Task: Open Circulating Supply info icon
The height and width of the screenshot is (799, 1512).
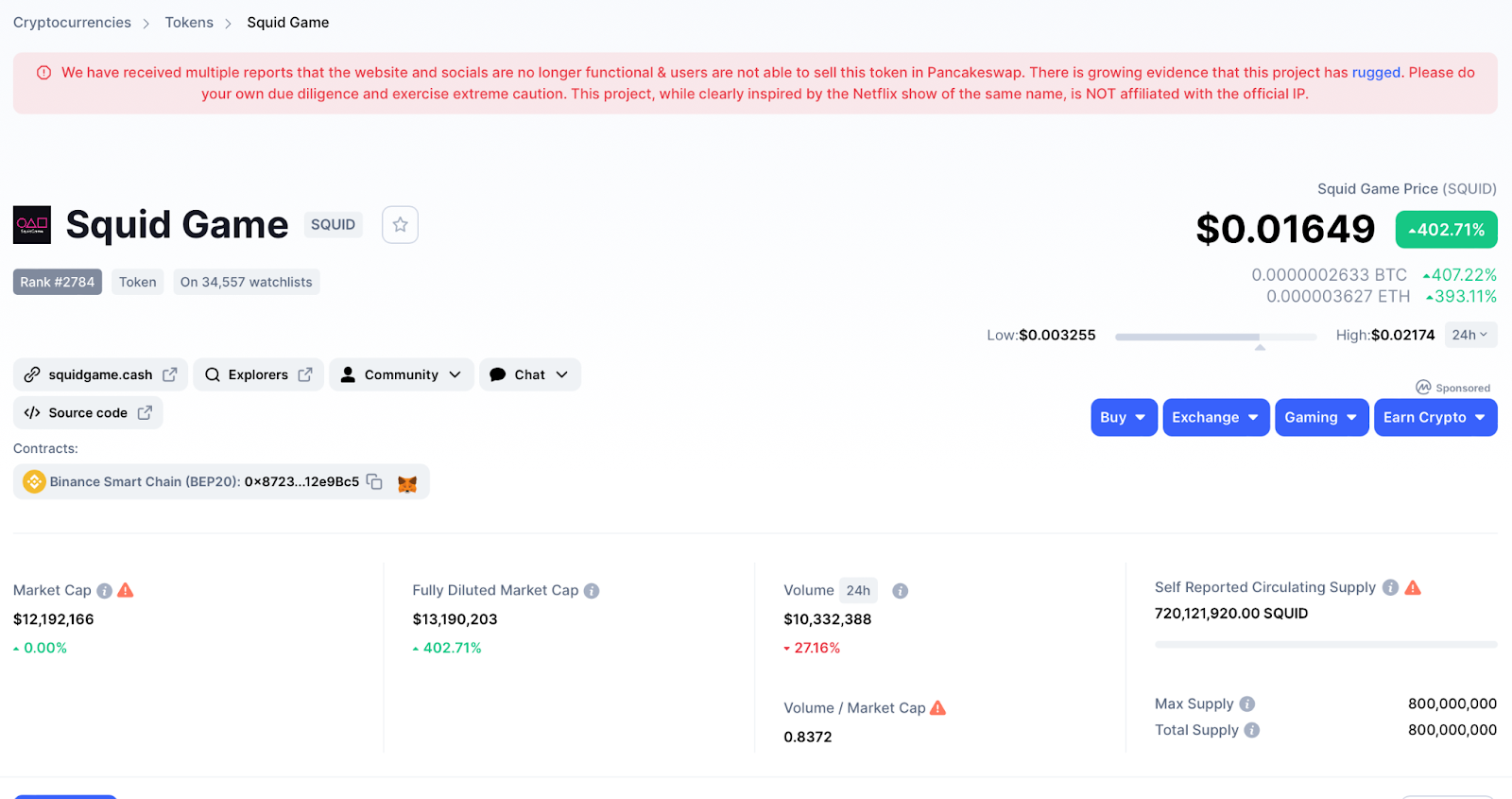Action: (1390, 587)
